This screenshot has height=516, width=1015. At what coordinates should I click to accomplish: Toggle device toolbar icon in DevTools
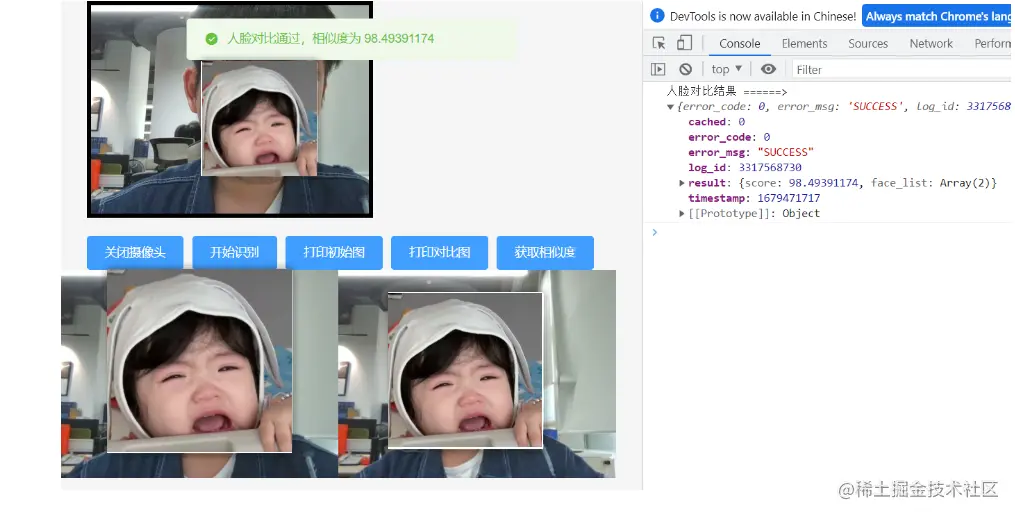pyautogui.click(x=684, y=43)
